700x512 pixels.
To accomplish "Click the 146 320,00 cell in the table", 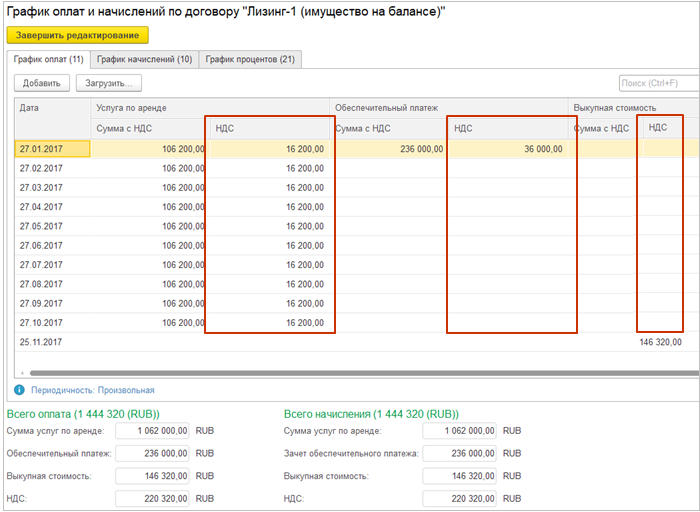I will [x=660, y=342].
